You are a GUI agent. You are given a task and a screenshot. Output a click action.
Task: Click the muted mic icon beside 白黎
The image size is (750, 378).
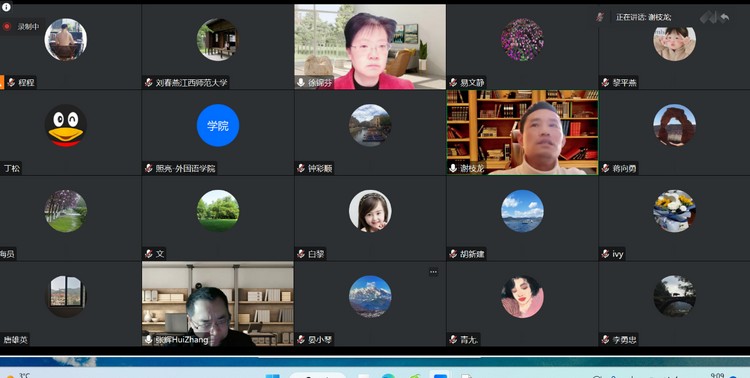pos(301,254)
